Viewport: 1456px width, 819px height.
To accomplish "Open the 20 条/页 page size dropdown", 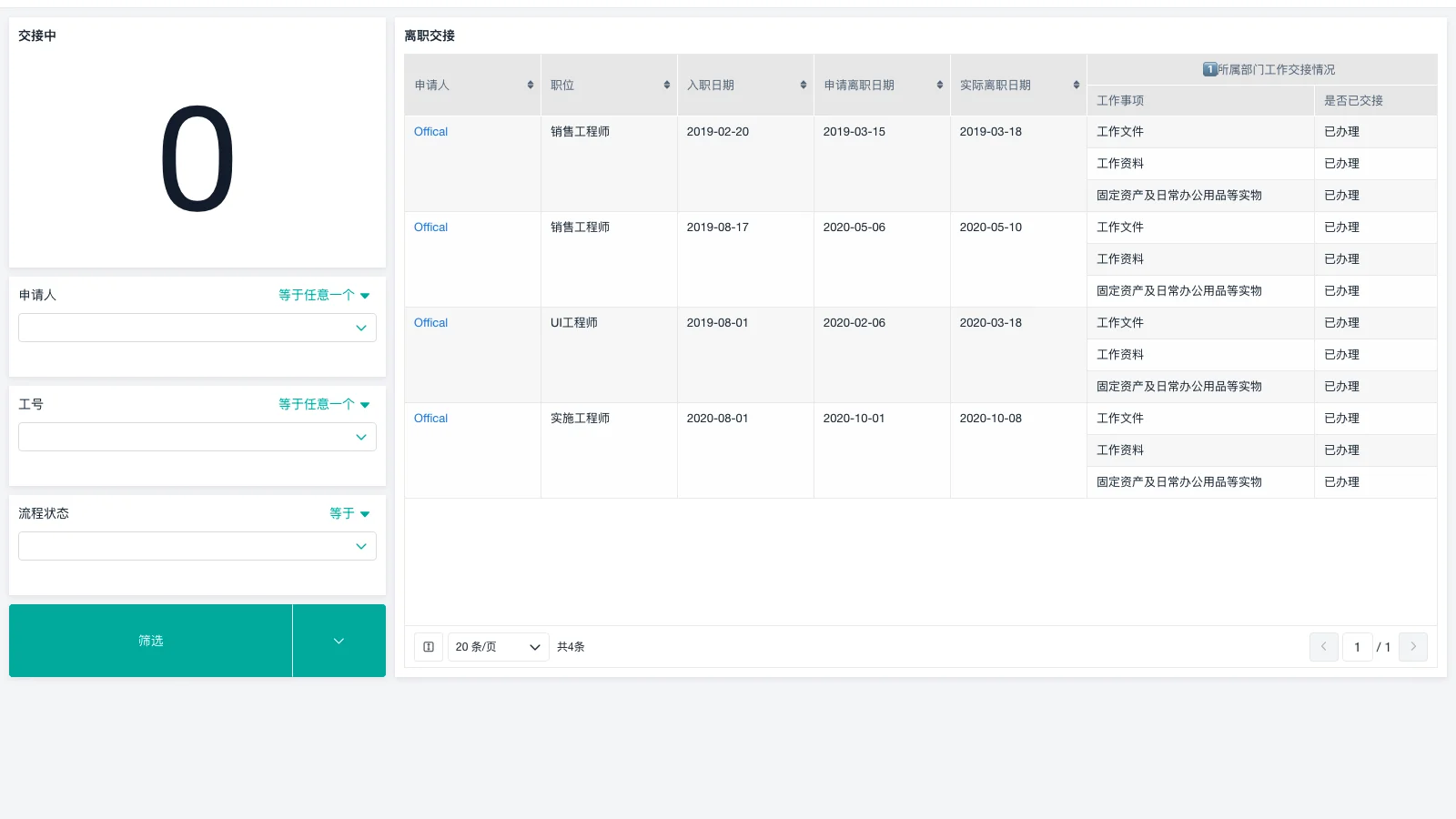I will [498, 646].
